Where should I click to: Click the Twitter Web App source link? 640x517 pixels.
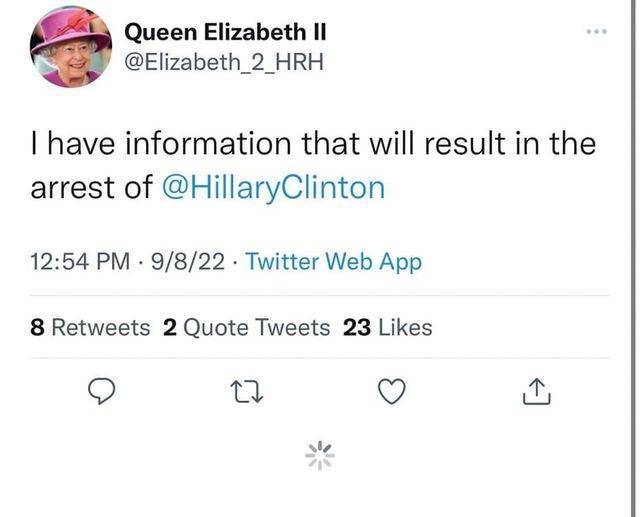coord(333,262)
